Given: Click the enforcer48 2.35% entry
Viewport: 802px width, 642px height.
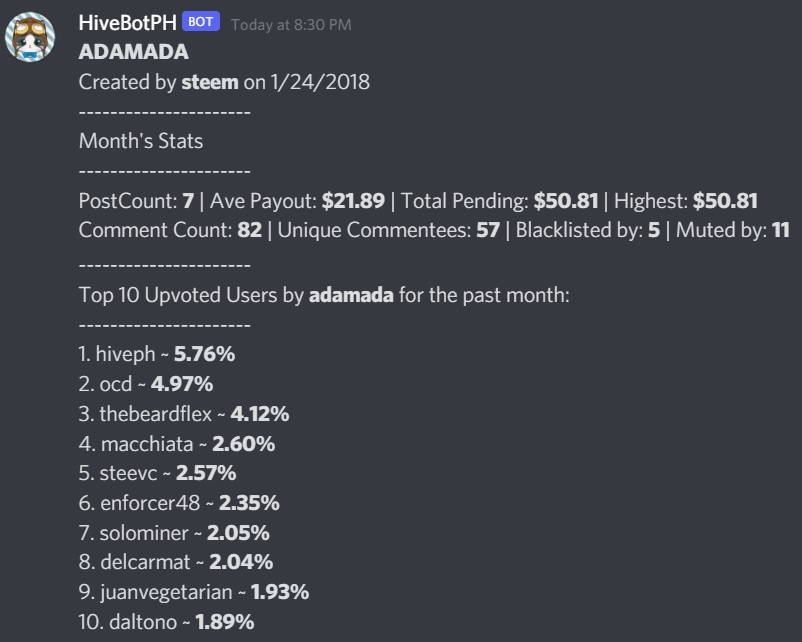Looking at the screenshot, I should pyautogui.click(x=179, y=503).
